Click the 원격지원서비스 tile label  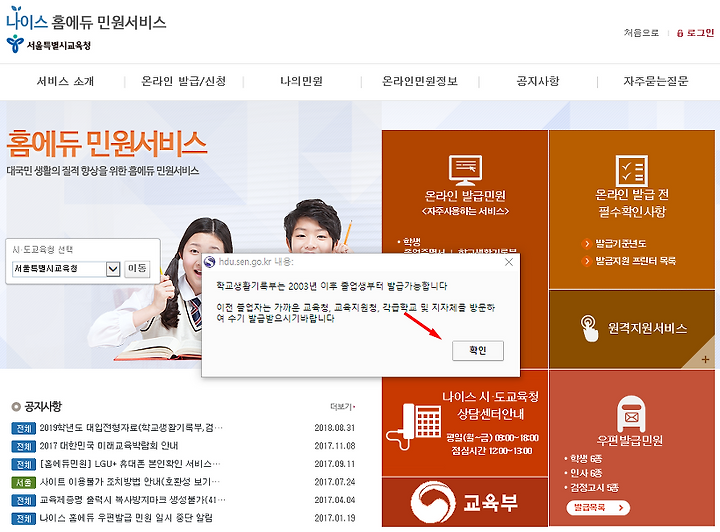[x=647, y=329]
